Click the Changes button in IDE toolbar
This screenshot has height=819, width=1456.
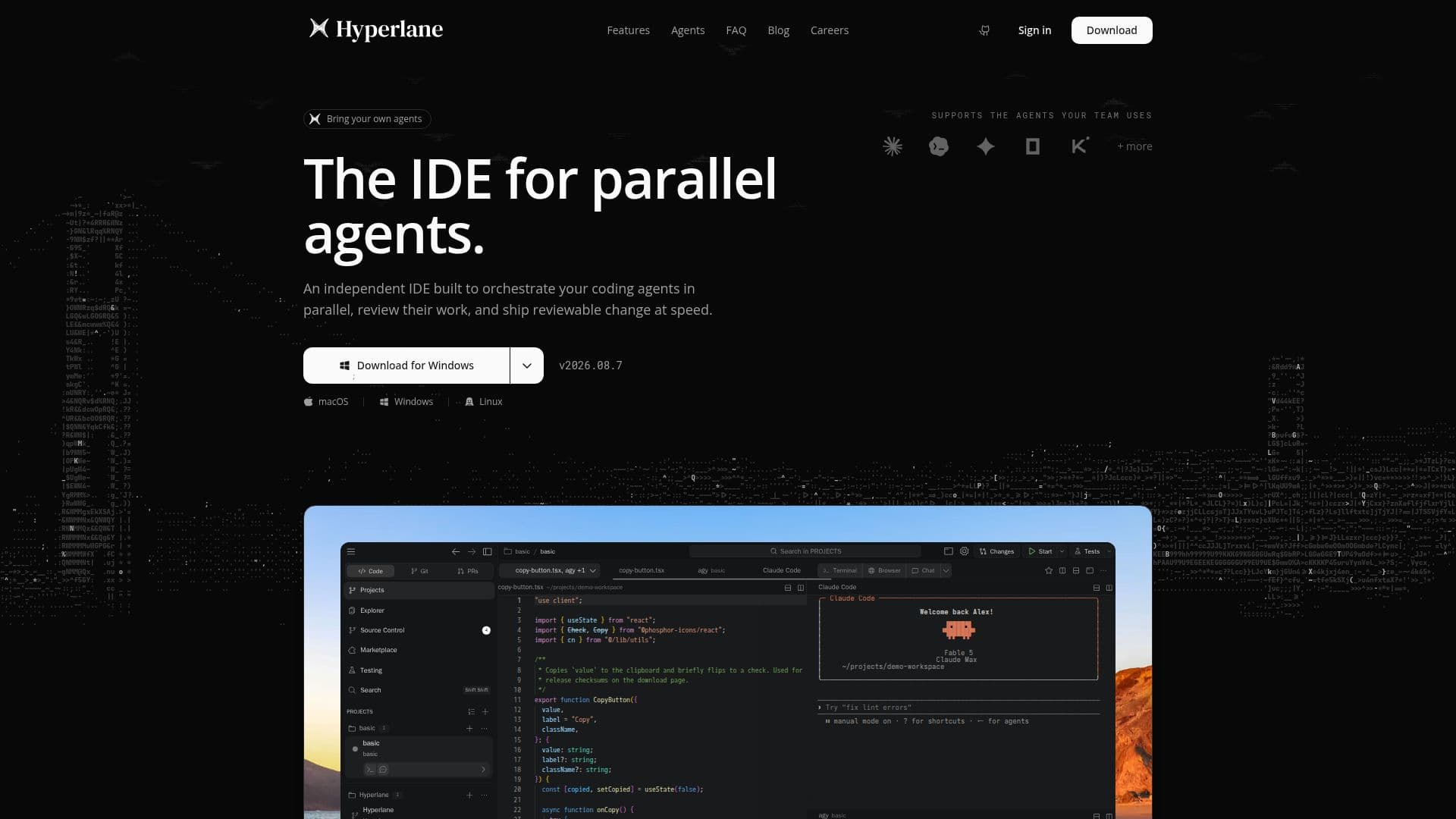[996, 551]
